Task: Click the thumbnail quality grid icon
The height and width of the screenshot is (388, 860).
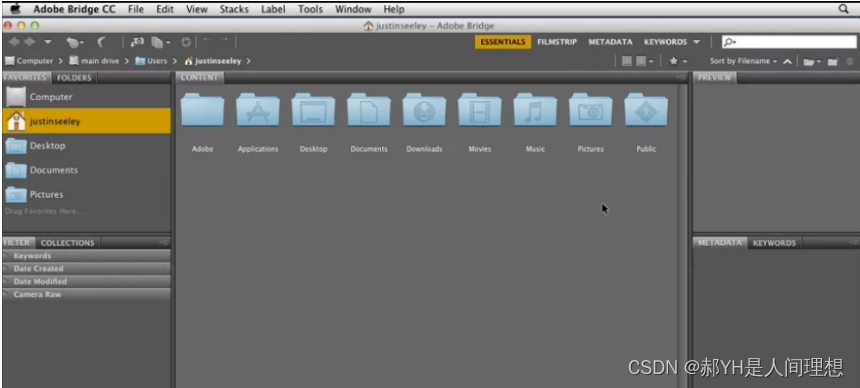Action: click(626, 61)
